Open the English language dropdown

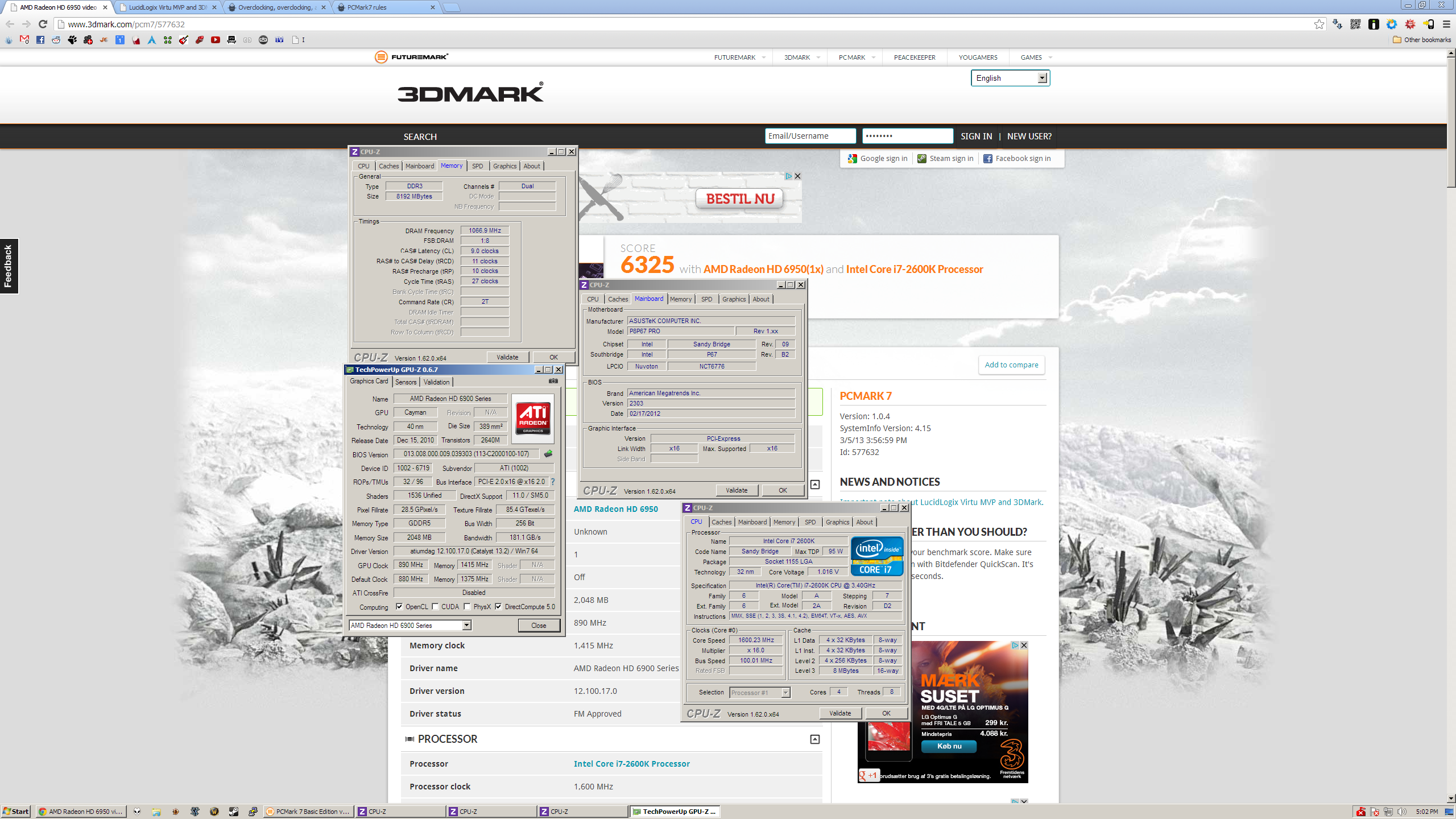1010,78
